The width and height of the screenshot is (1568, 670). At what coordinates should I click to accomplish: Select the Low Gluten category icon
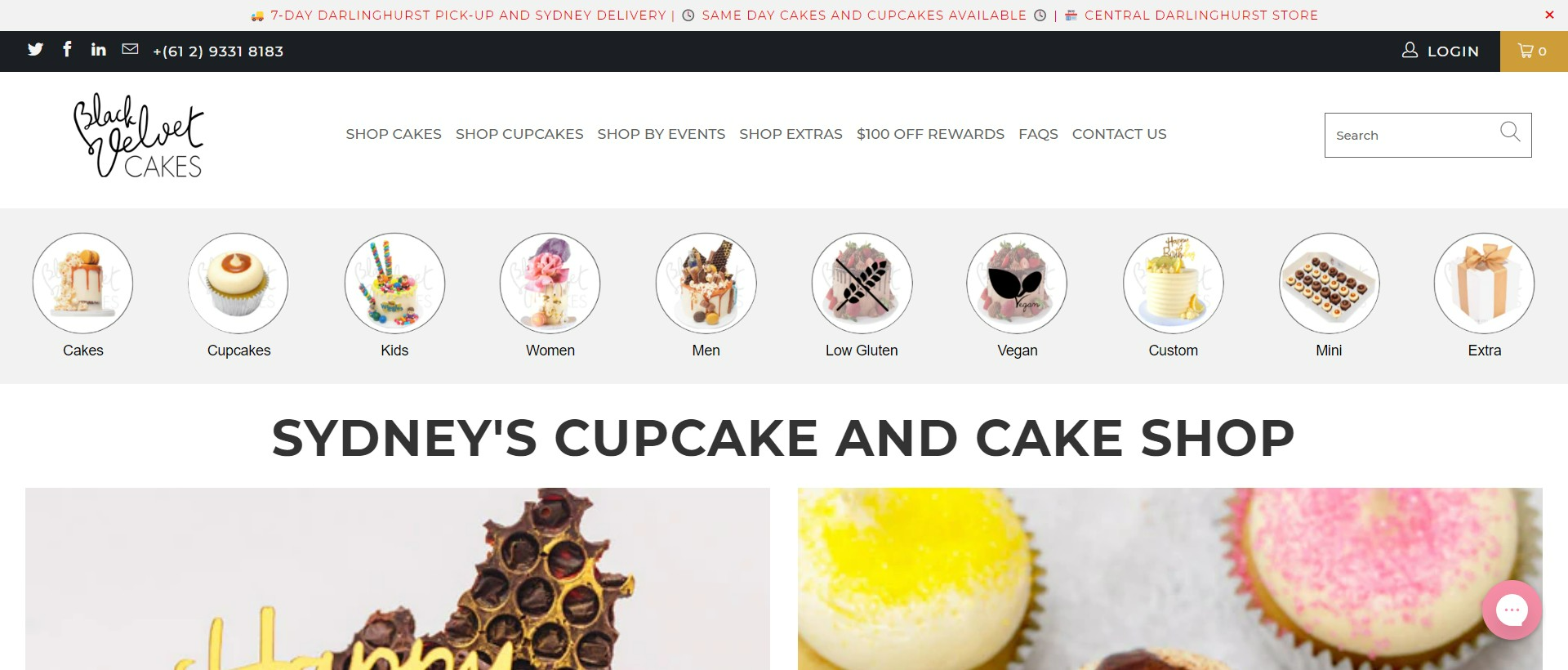click(x=862, y=284)
